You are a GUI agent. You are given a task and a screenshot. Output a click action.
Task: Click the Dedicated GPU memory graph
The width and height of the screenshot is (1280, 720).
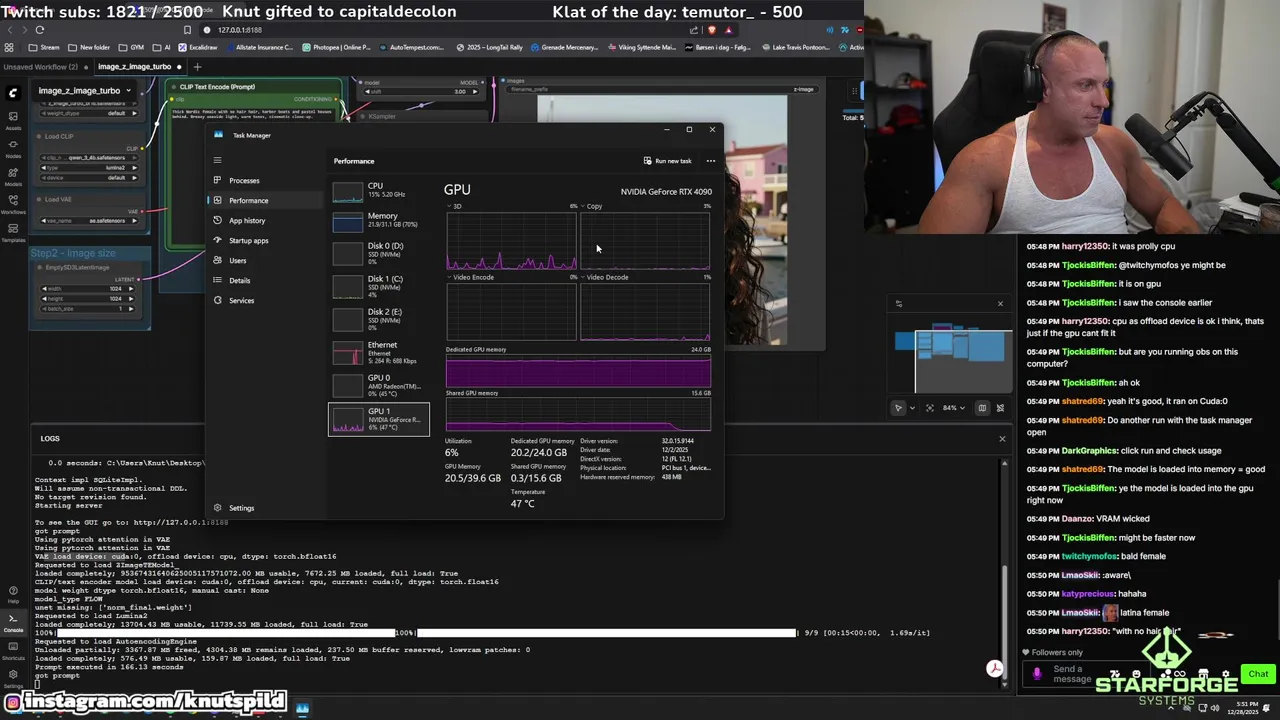point(578,371)
